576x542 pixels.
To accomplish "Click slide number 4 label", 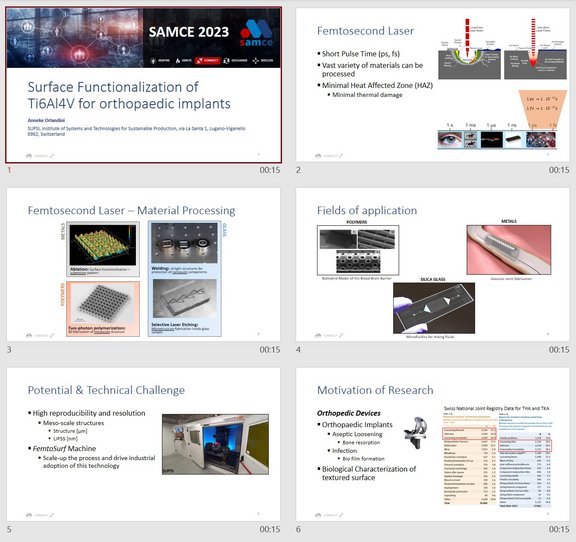I will pos(298,350).
